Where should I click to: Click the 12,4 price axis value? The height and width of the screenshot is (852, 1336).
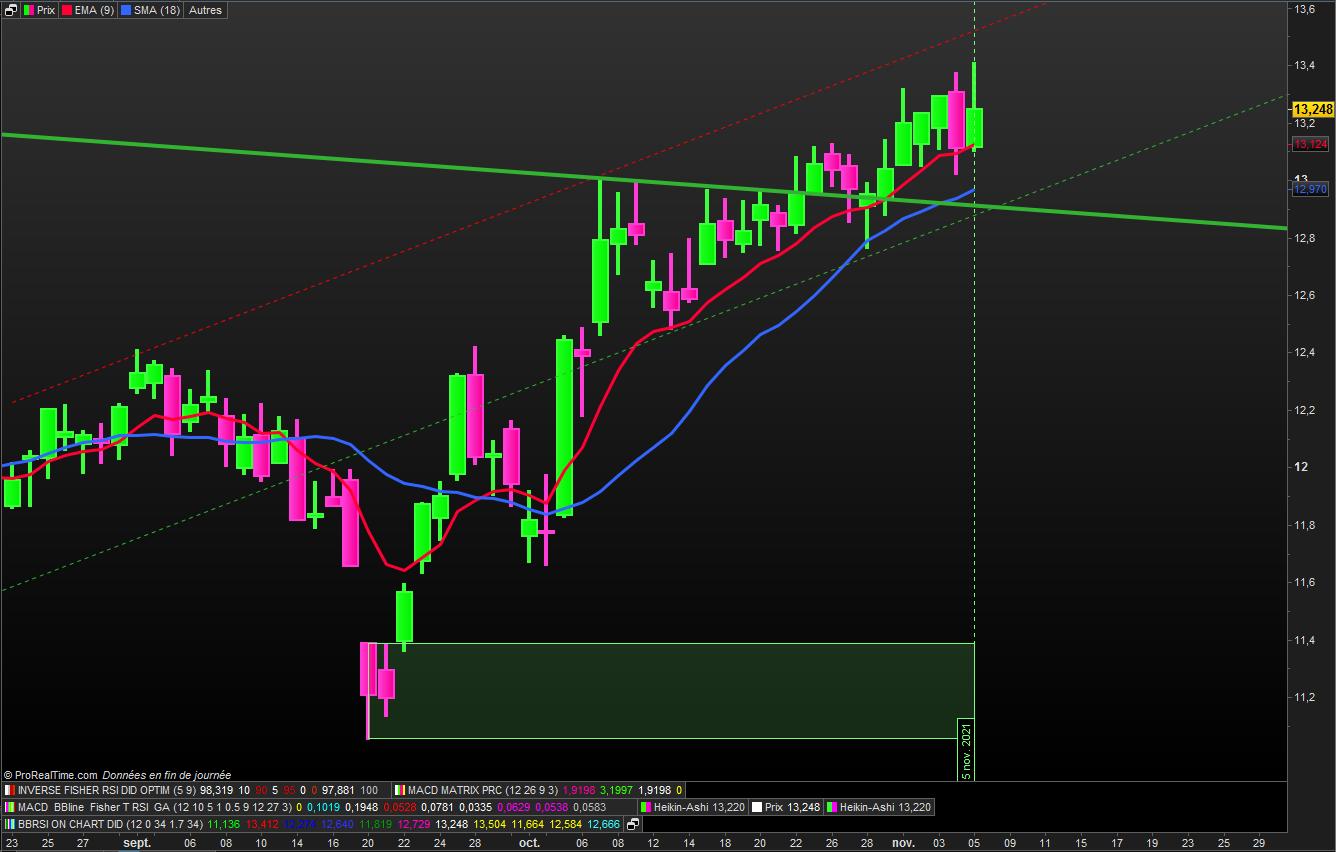coord(1304,353)
